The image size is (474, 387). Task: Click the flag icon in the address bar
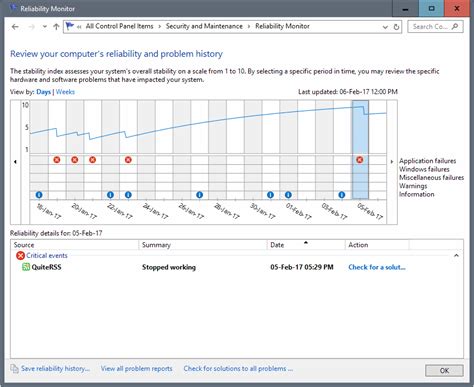(x=70, y=26)
